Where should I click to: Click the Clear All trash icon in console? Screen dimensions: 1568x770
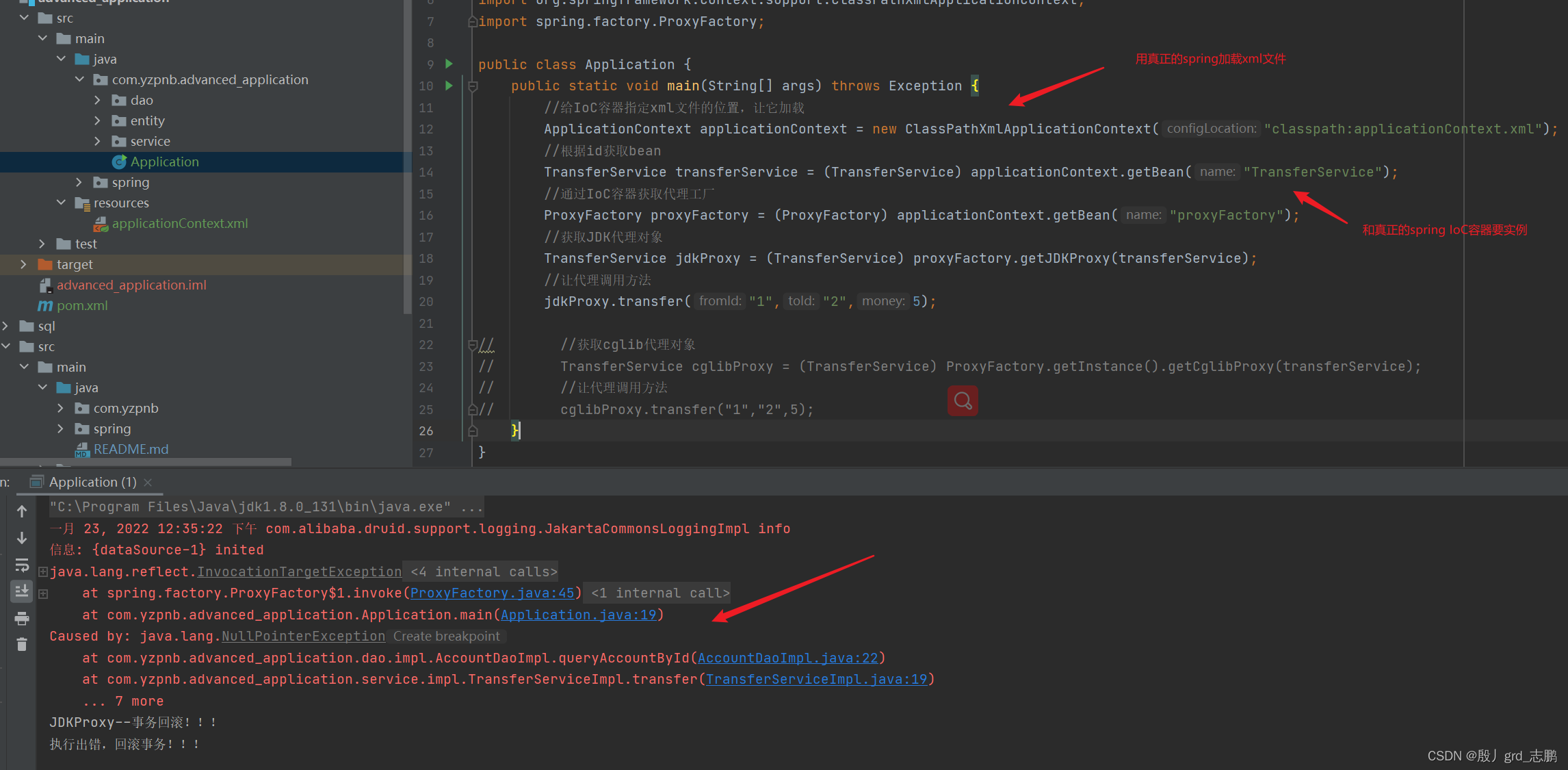click(22, 645)
